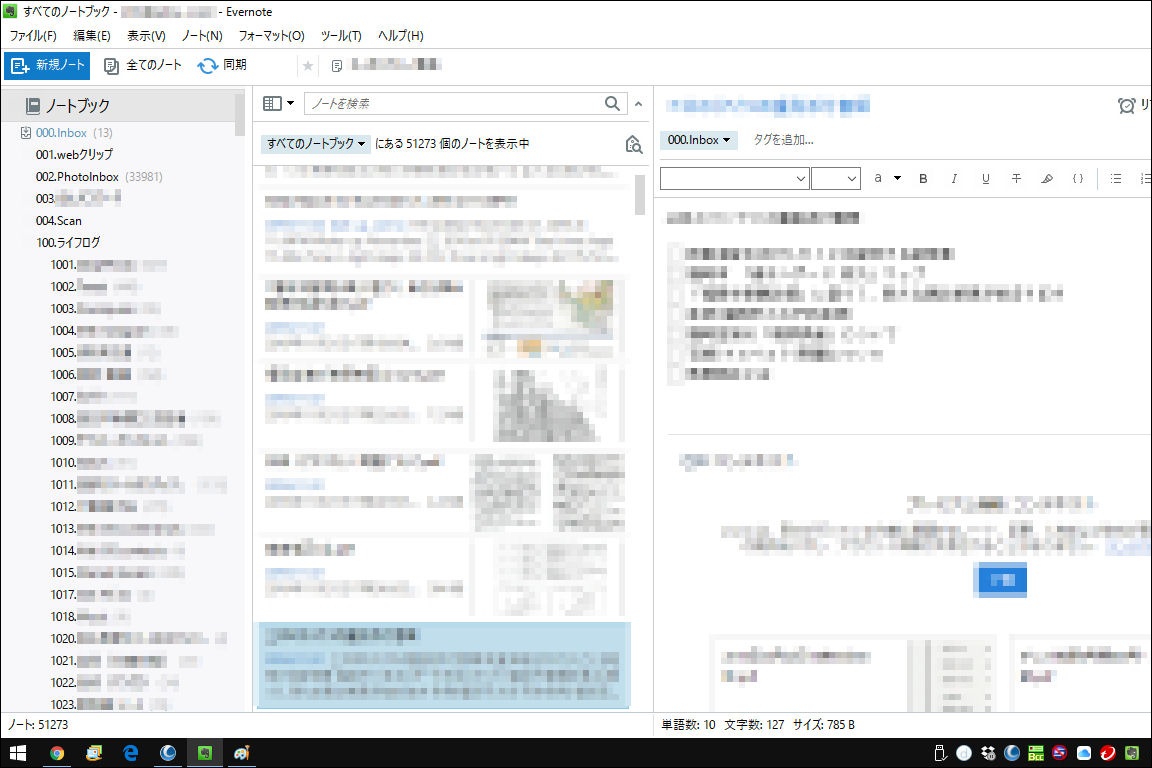
Task: Open 全てのノート from the toolbar
Action: pos(143,65)
